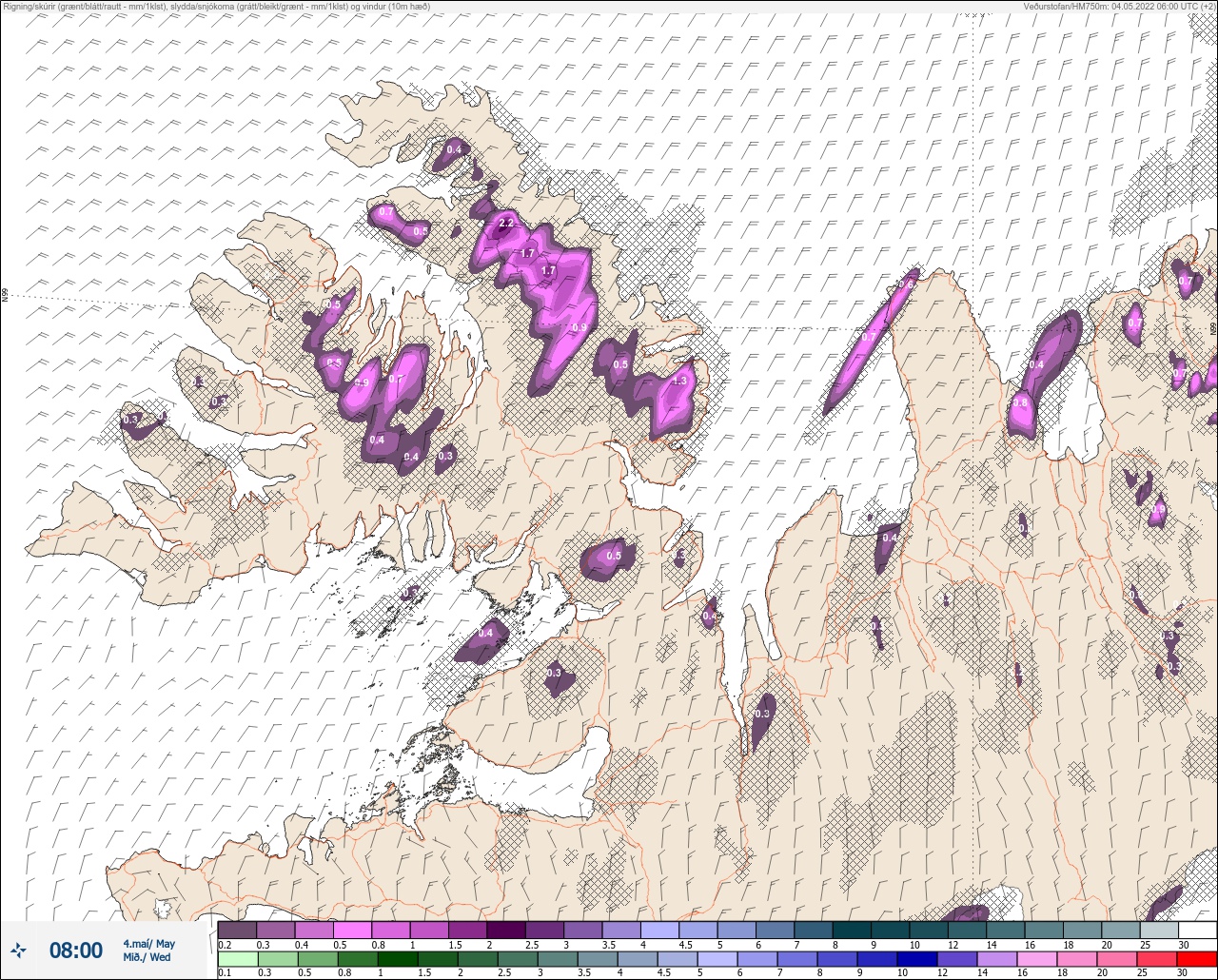Click the 2.2 snowfall value on the map
The height and width of the screenshot is (980, 1218).
click(x=506, y=224)
